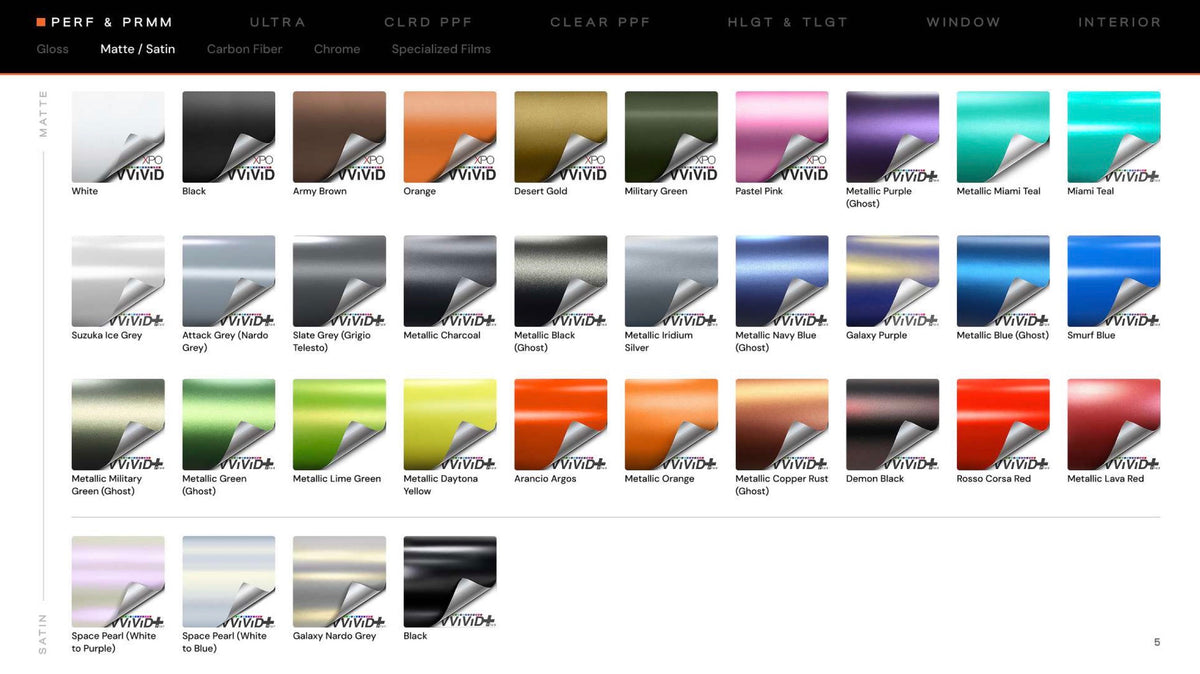The width and height of the screenshot is (1200, 674).
Task: Click the 'Galaxy Purple' label text
Action: [x=877, y=335]
